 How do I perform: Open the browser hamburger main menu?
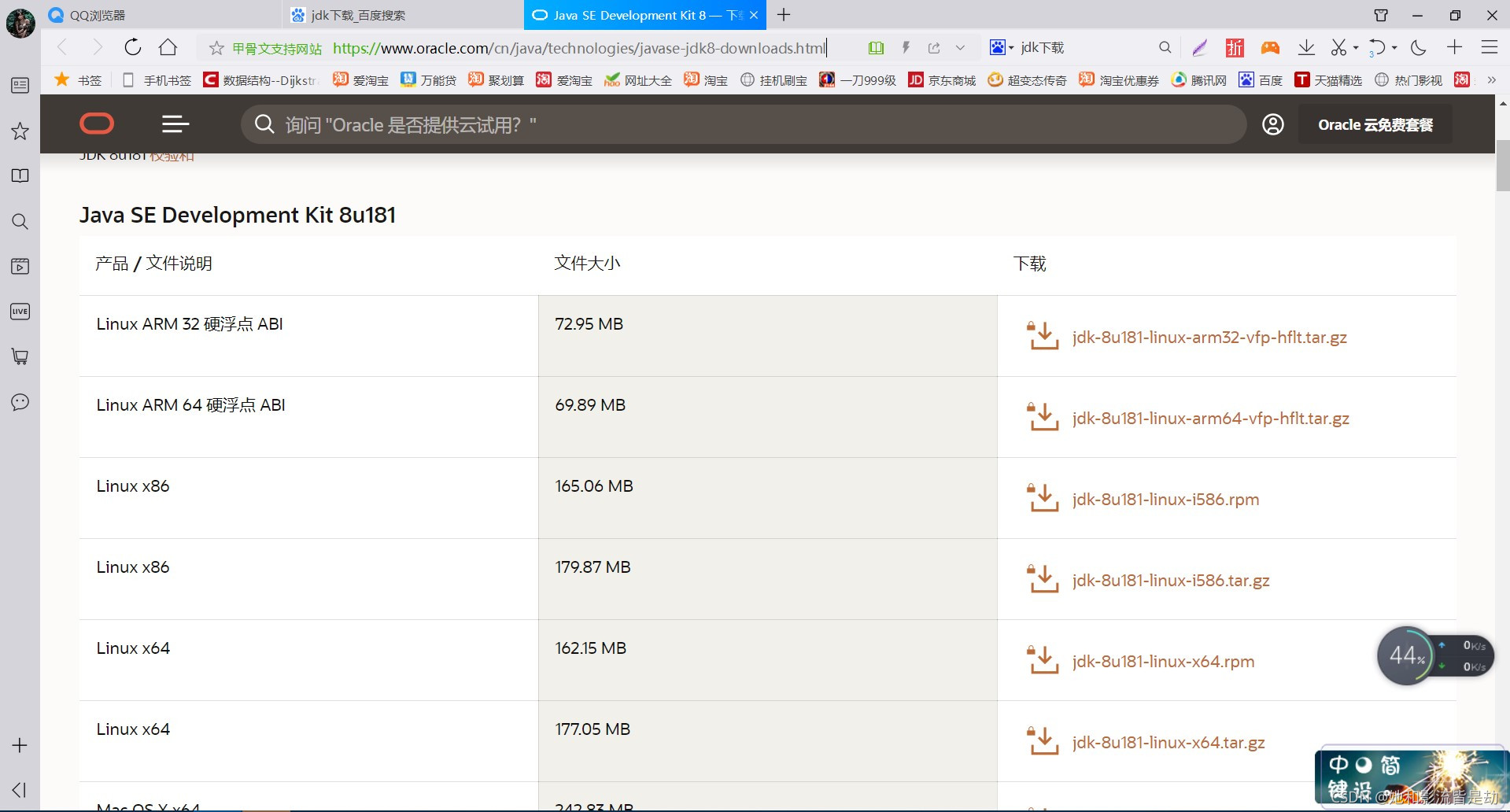tap(1489, 47)
